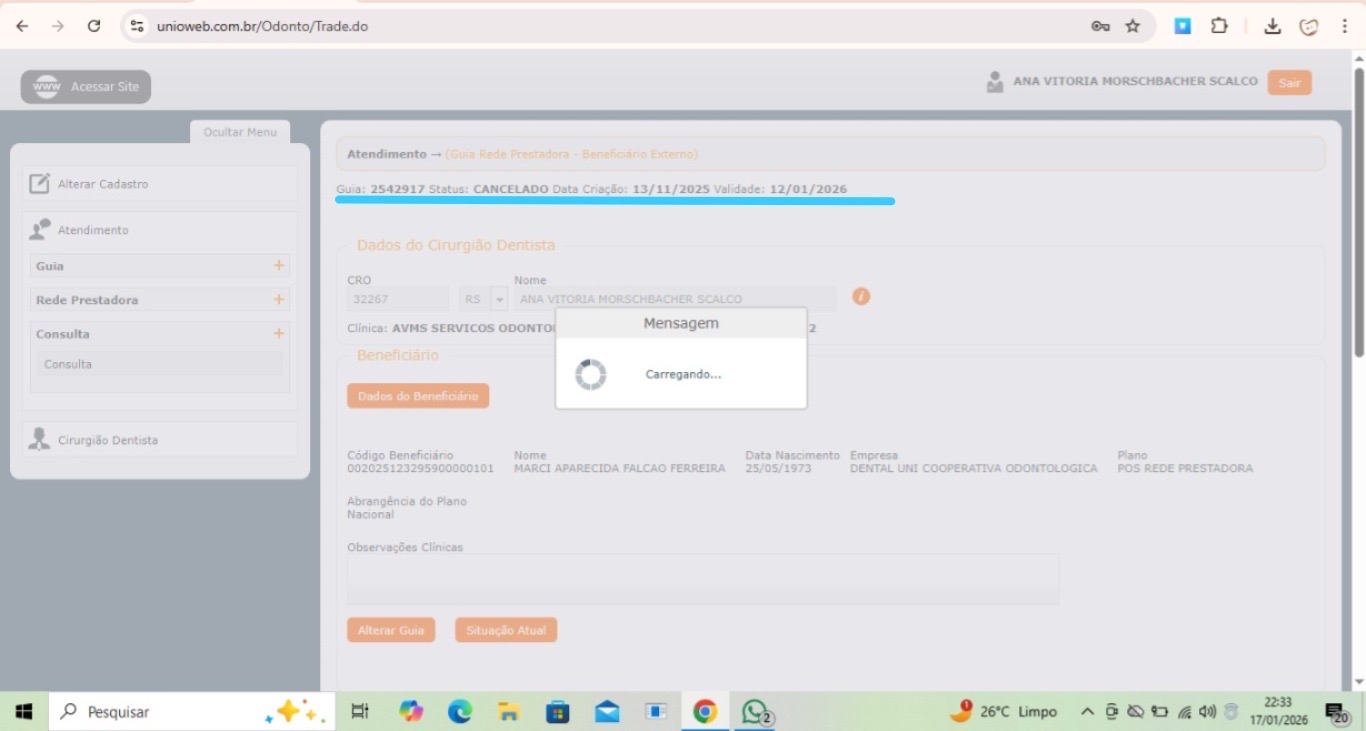The height and width of the screenshot is (731, 1366).
Task: Open the Chrome three-dot menu
Action: pyautogui.click(x=1345, y=26)
